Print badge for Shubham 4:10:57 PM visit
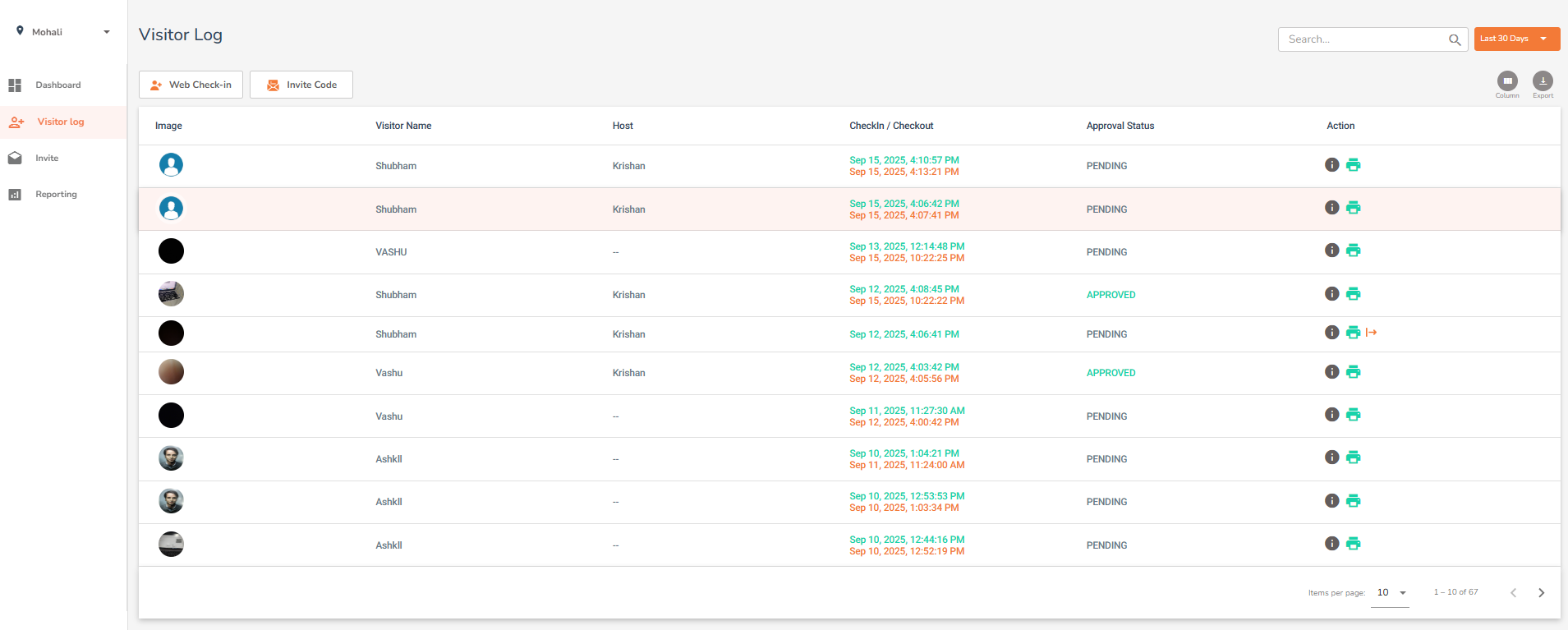 [1354, 165]
